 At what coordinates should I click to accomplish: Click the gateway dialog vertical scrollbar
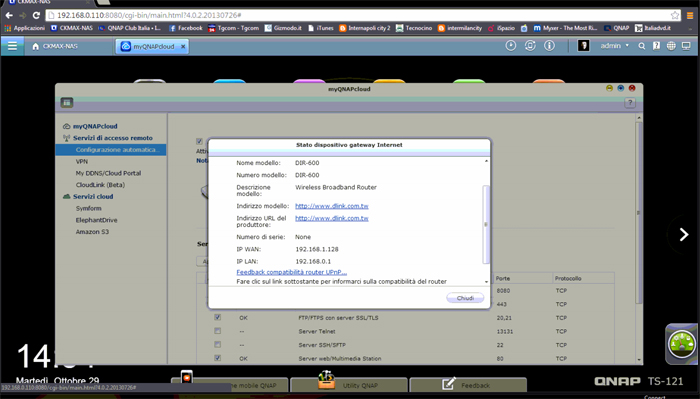pos(486,224)
